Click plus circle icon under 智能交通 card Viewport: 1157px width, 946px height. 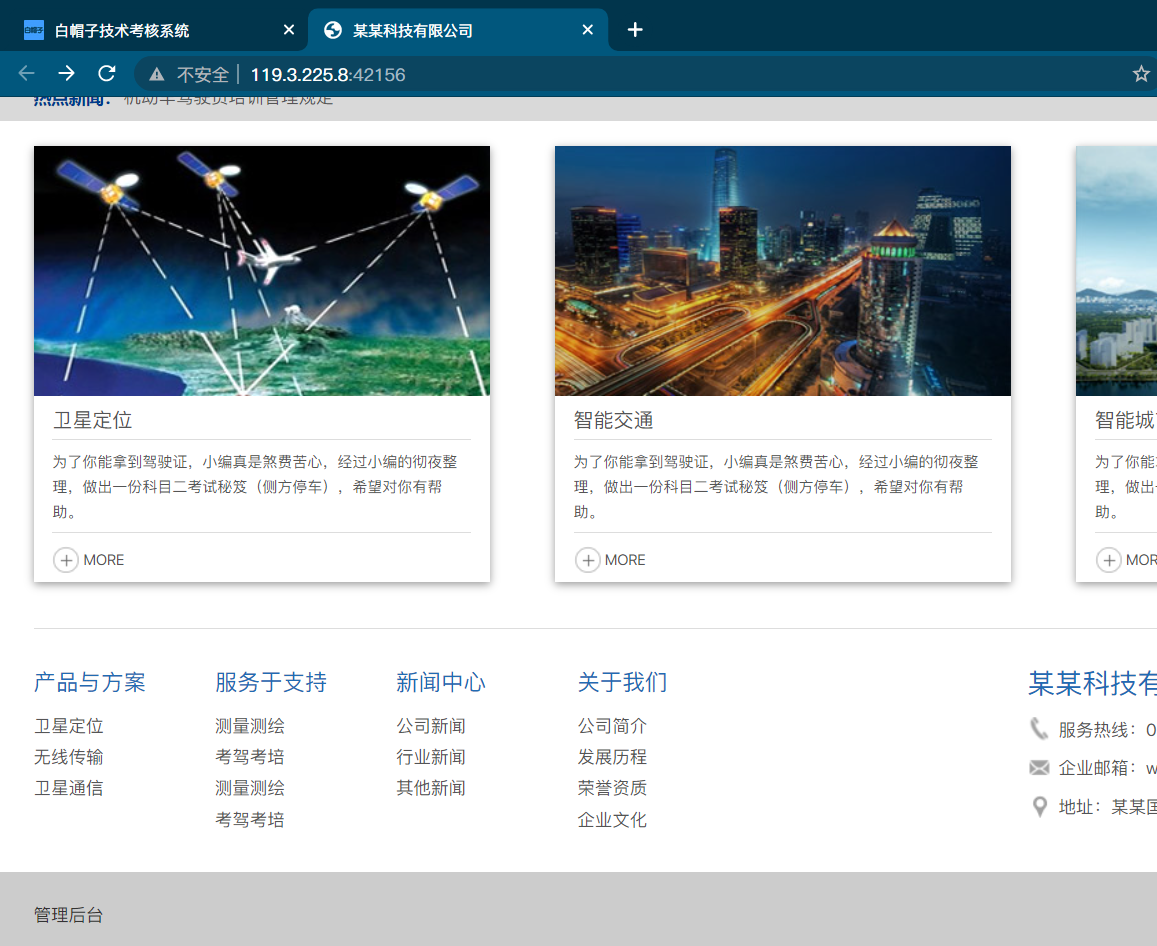[x=587, y=560]
